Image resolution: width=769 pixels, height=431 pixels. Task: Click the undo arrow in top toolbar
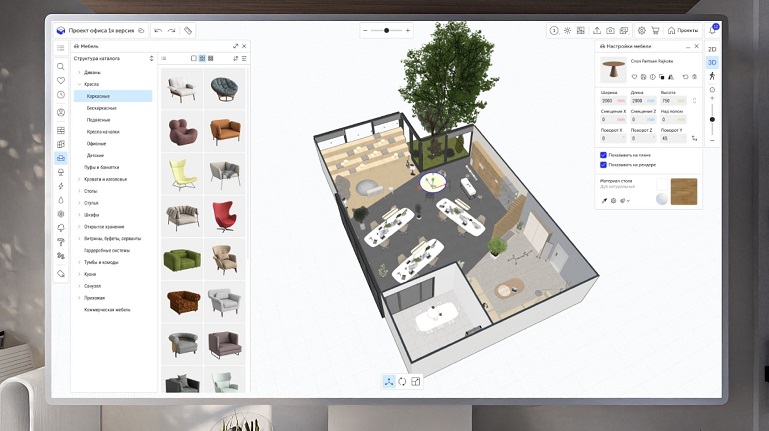click(158, 31)
